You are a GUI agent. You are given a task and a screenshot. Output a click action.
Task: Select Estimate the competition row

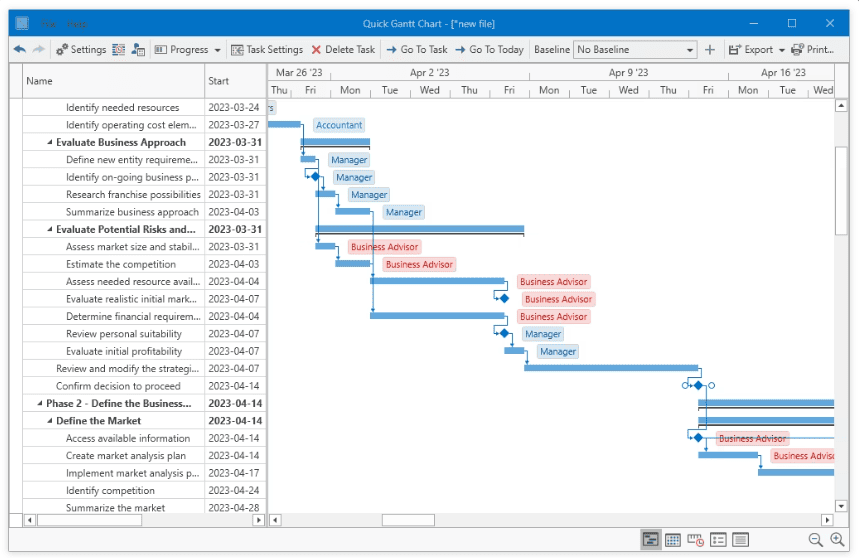point(144,264)
